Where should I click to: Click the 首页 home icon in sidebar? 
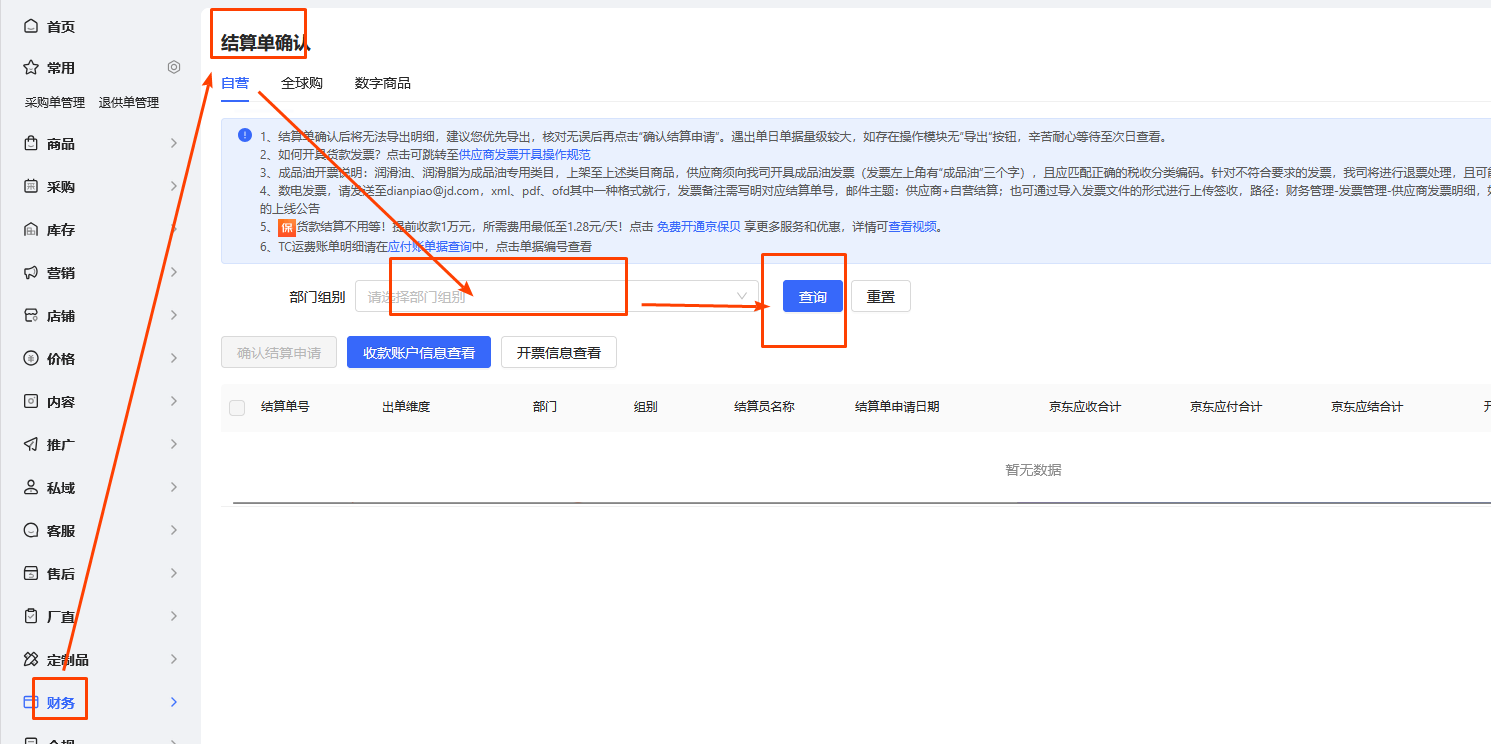pos(31,26)
